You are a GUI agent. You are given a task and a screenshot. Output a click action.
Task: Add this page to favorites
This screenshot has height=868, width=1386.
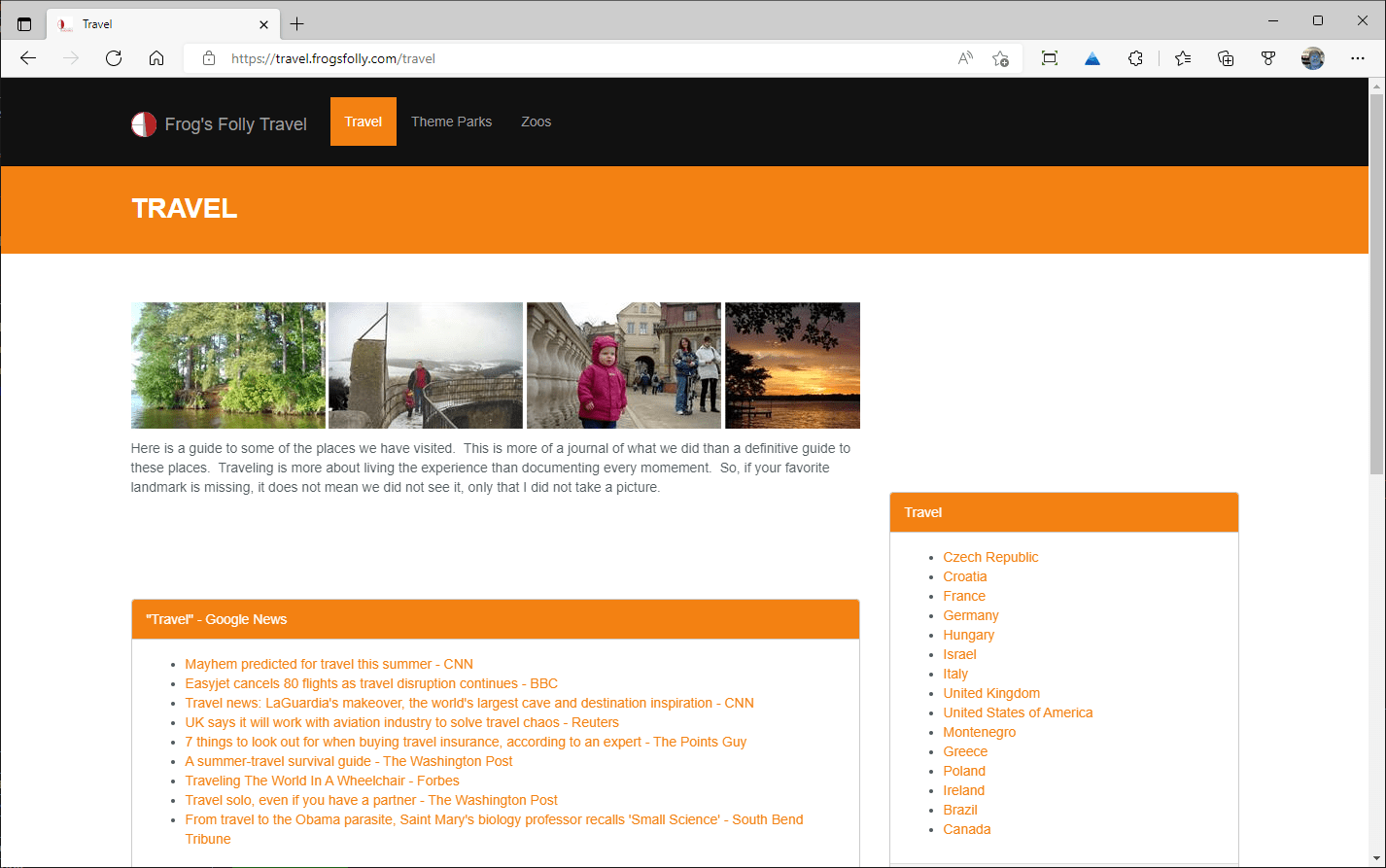point(1000,58)
